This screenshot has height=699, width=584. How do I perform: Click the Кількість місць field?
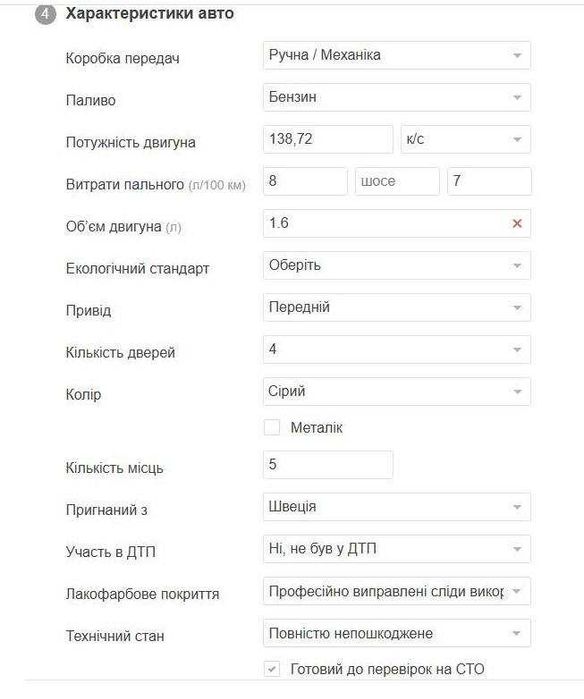click(x=328, y=465)
